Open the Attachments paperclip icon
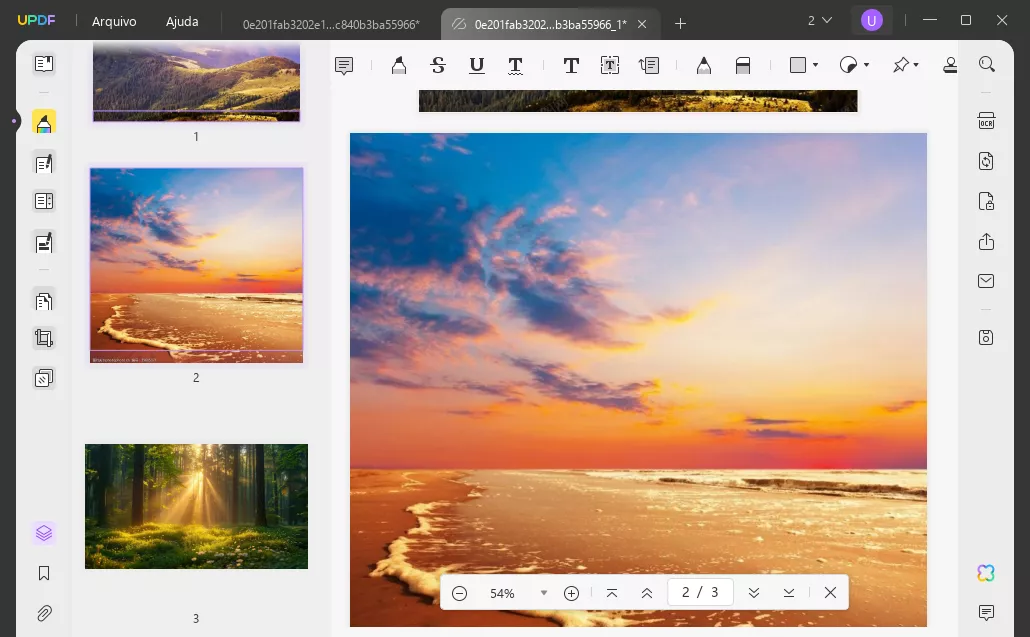The width and height of the screenshot is (1030, 637). tap(44, 613)
